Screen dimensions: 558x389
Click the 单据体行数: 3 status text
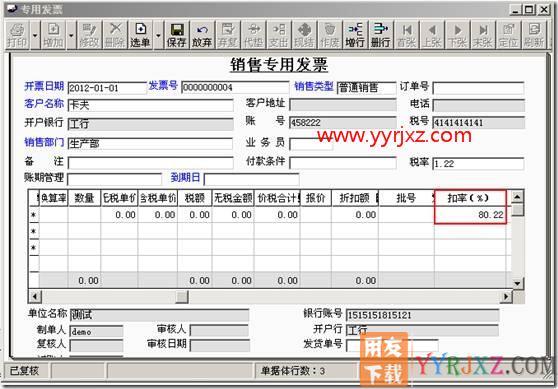click(x=293, y=371)
